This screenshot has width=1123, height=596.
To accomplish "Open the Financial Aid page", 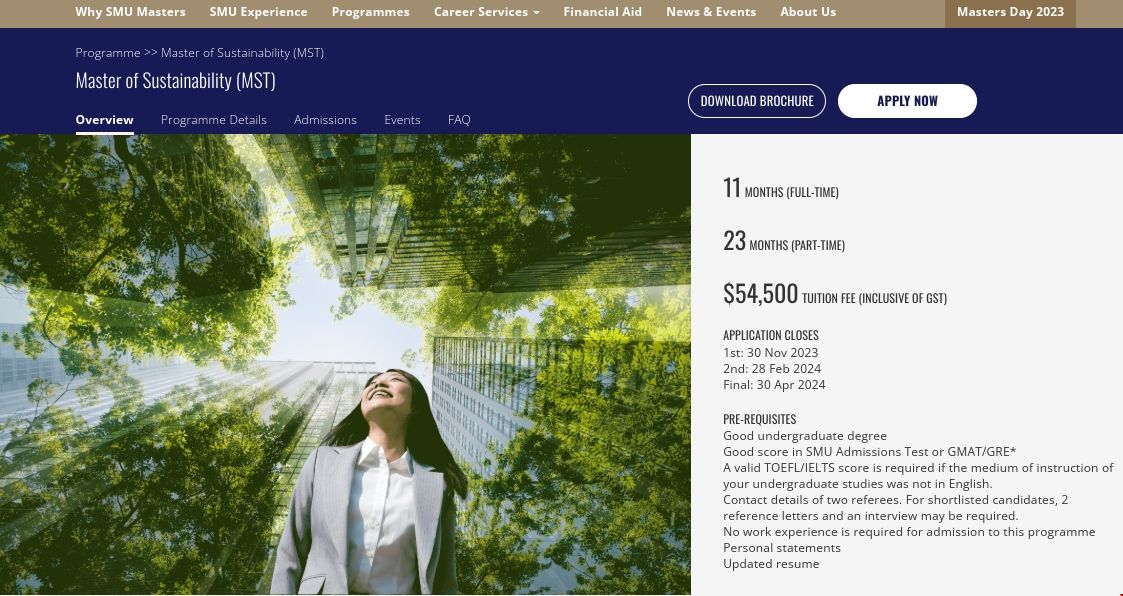I will [602, 12].
